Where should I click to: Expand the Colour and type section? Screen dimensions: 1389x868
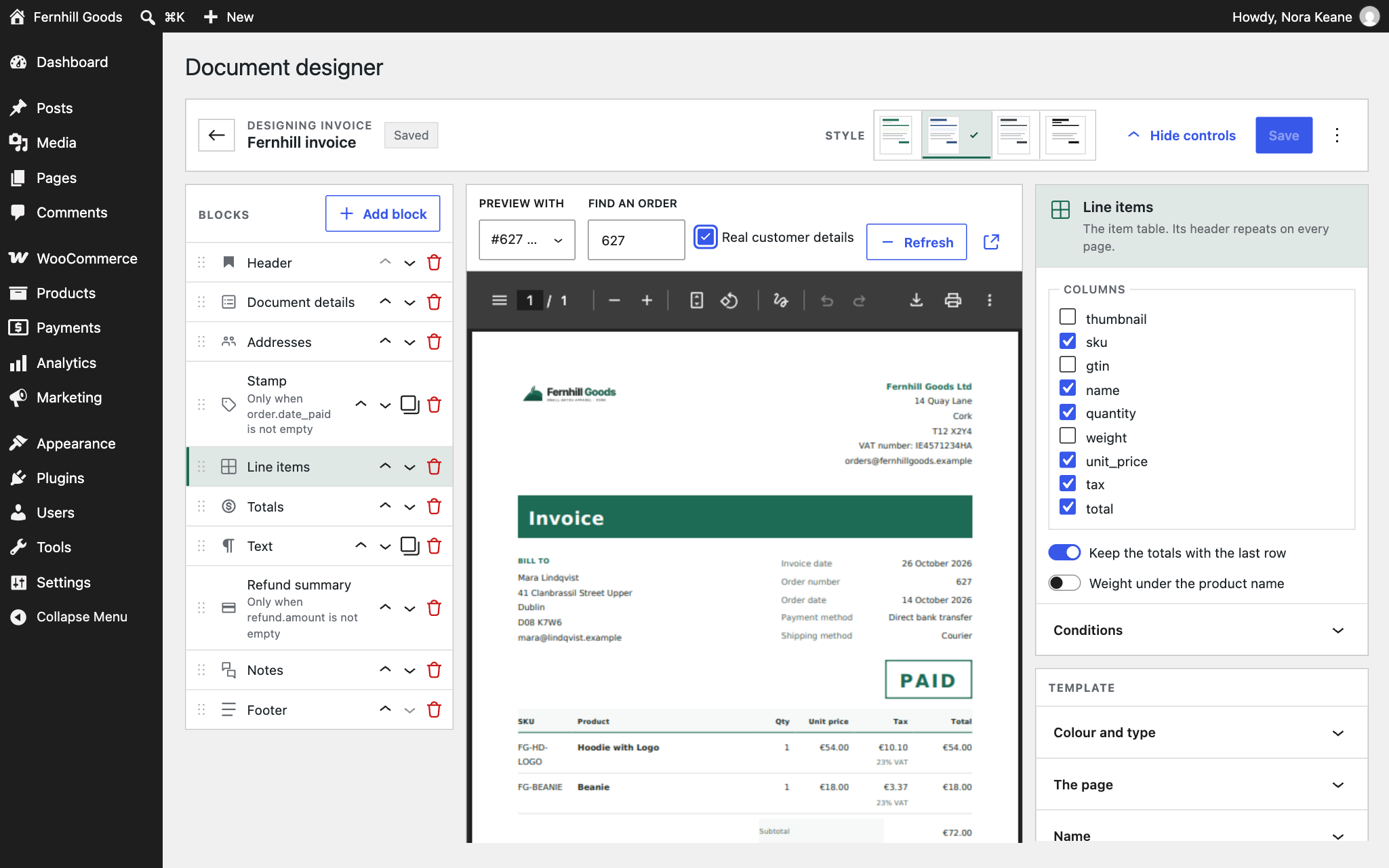(x=1201, y=732)
